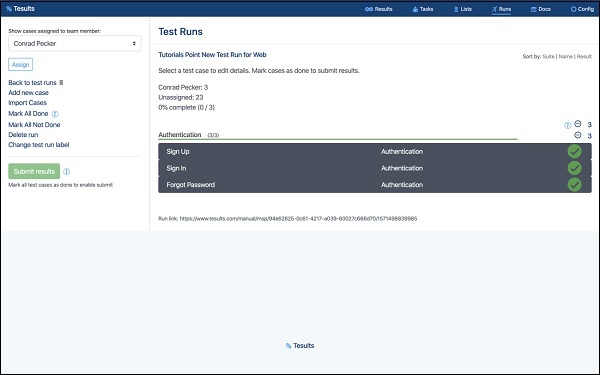The width and height of the screenshot is (600, 375).
Task: Toggle Forgot Password case done checkmark
Action: (574, 185)
